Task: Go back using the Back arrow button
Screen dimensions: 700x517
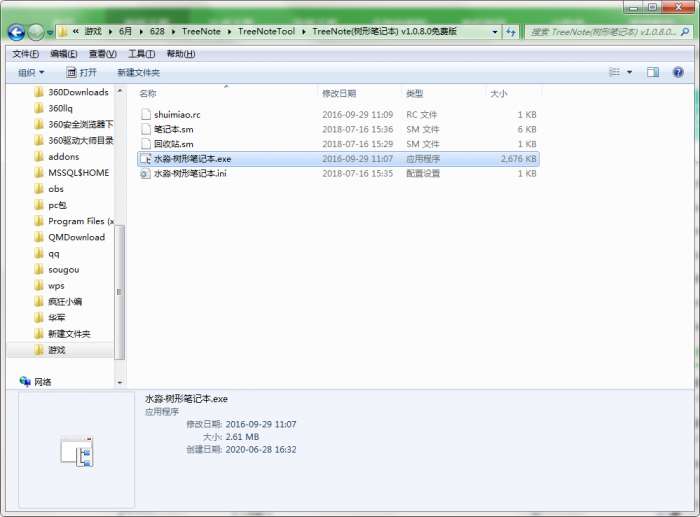Action: point(17,32)
